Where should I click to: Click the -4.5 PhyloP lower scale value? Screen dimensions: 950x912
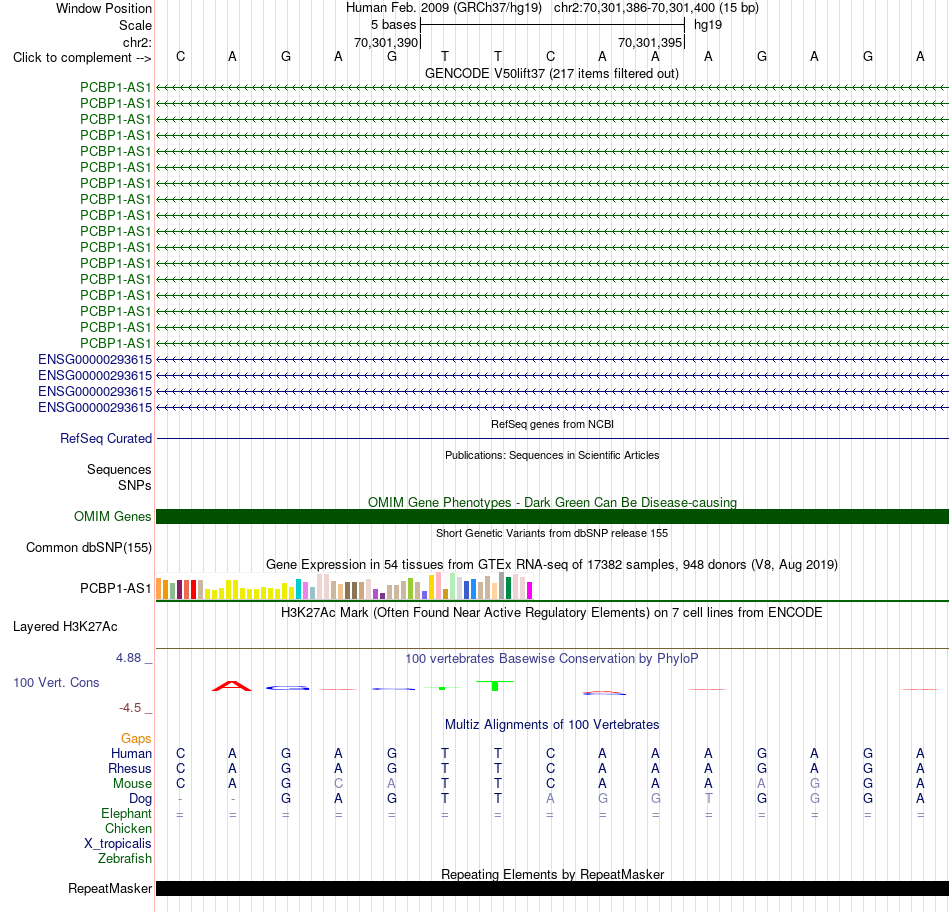click(x=130, y=708)
